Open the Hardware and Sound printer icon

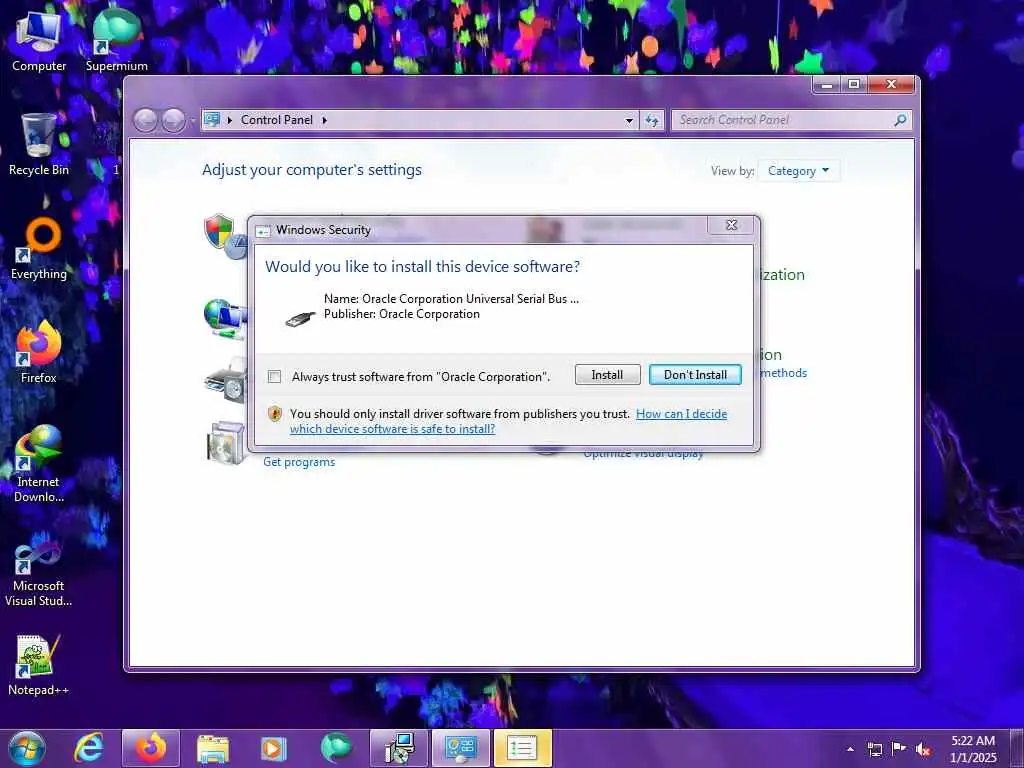[225, 380]
